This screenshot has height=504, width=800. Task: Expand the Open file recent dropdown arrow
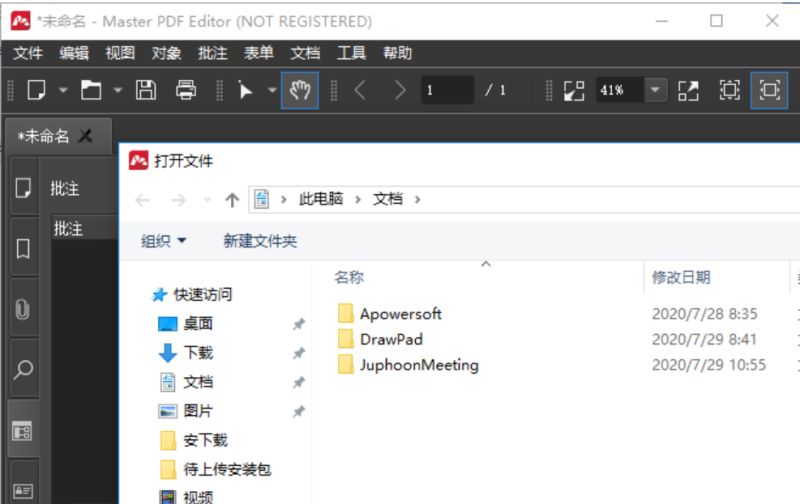(x=118, y=90)
